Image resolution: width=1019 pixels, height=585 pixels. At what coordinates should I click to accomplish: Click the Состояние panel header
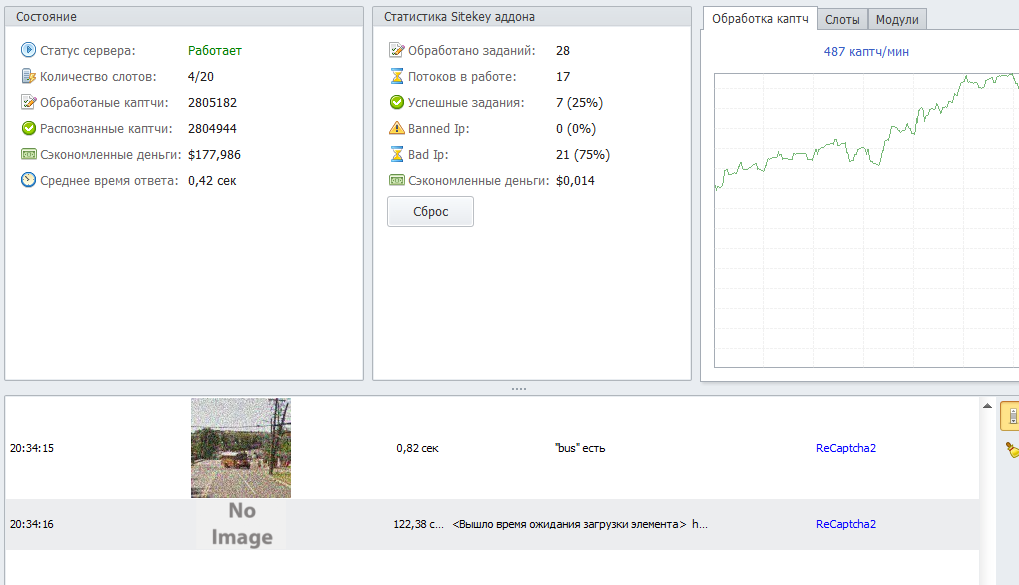click(184, 17)
